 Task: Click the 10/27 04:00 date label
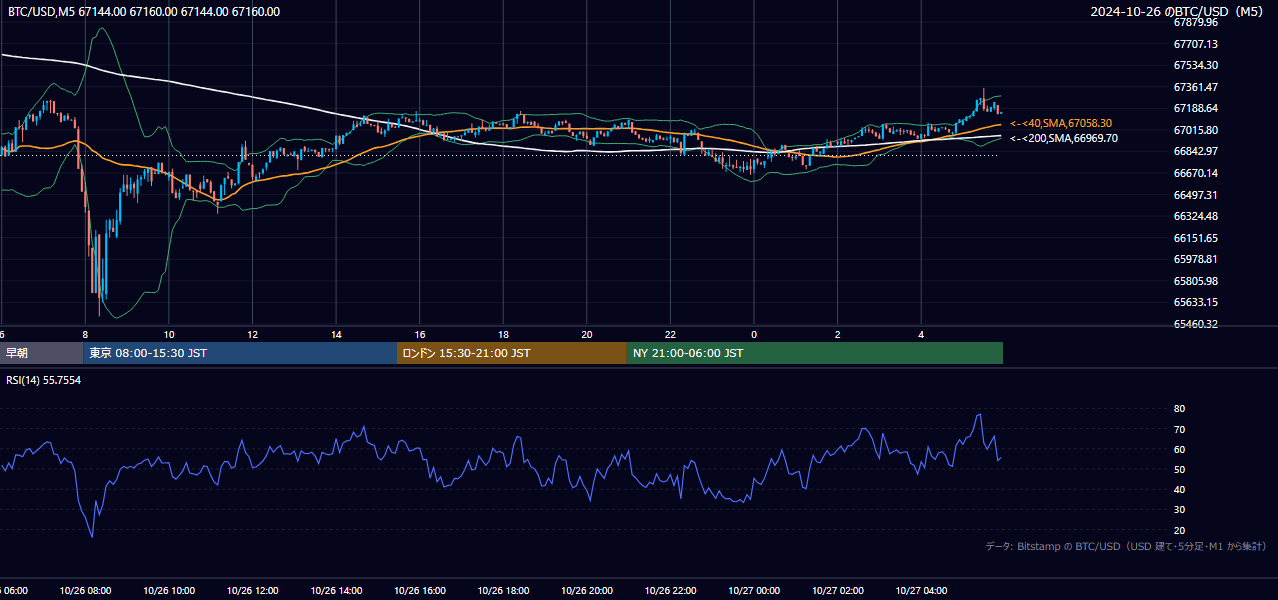click(921, 591)
